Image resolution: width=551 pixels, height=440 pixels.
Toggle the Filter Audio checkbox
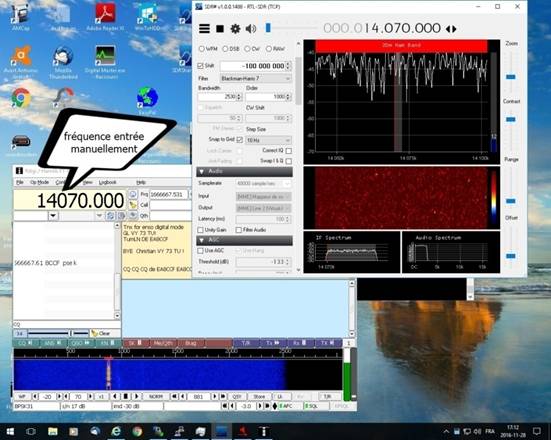[x=239, y=230]
